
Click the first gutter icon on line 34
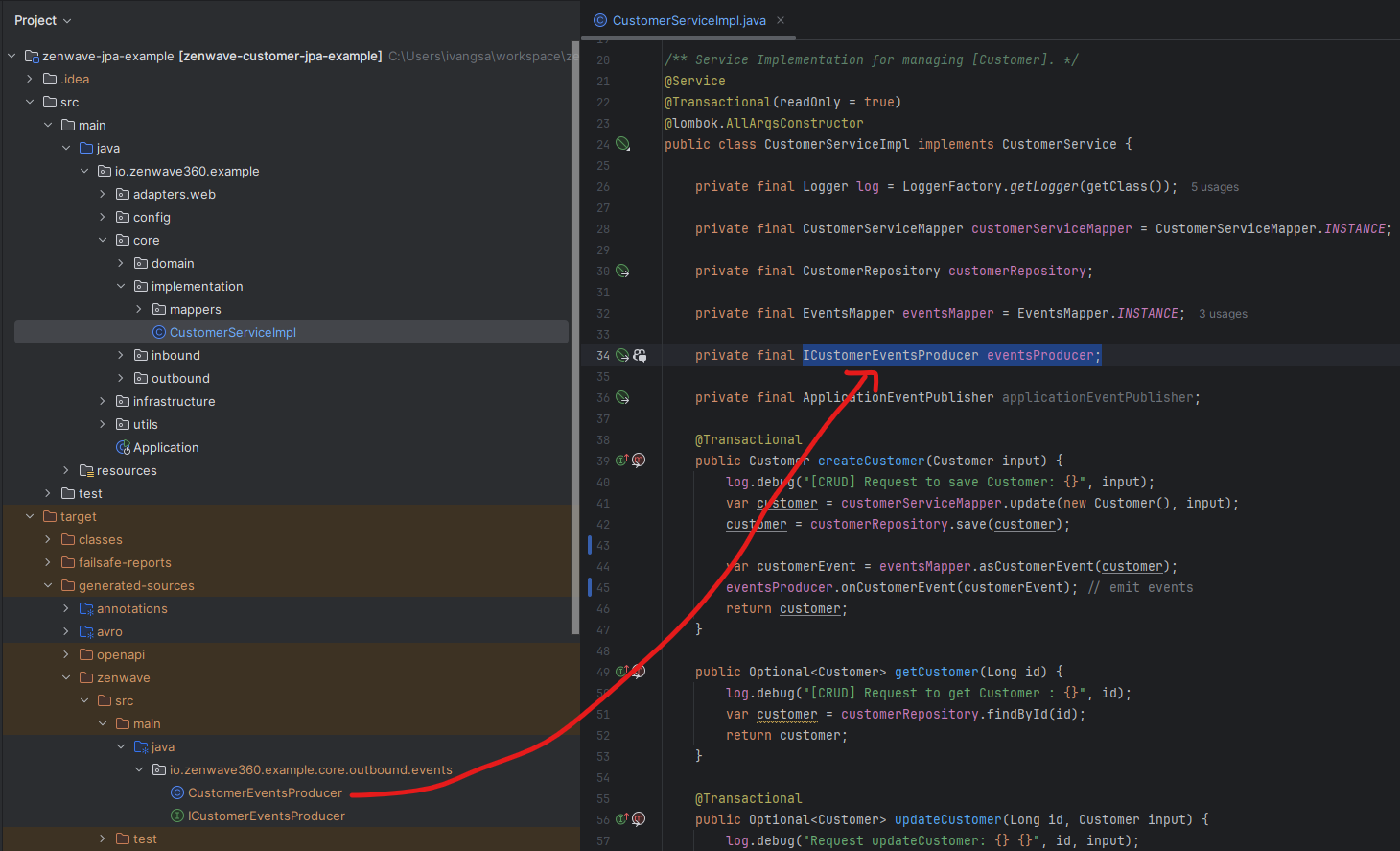pos(622,355)
